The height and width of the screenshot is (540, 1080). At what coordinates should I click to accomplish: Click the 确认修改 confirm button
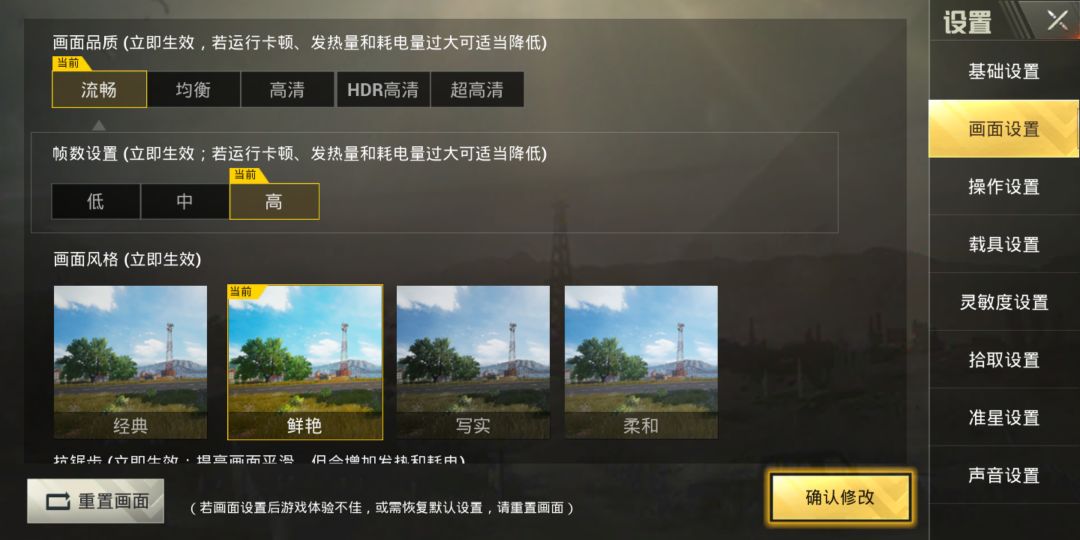[840, 497]
